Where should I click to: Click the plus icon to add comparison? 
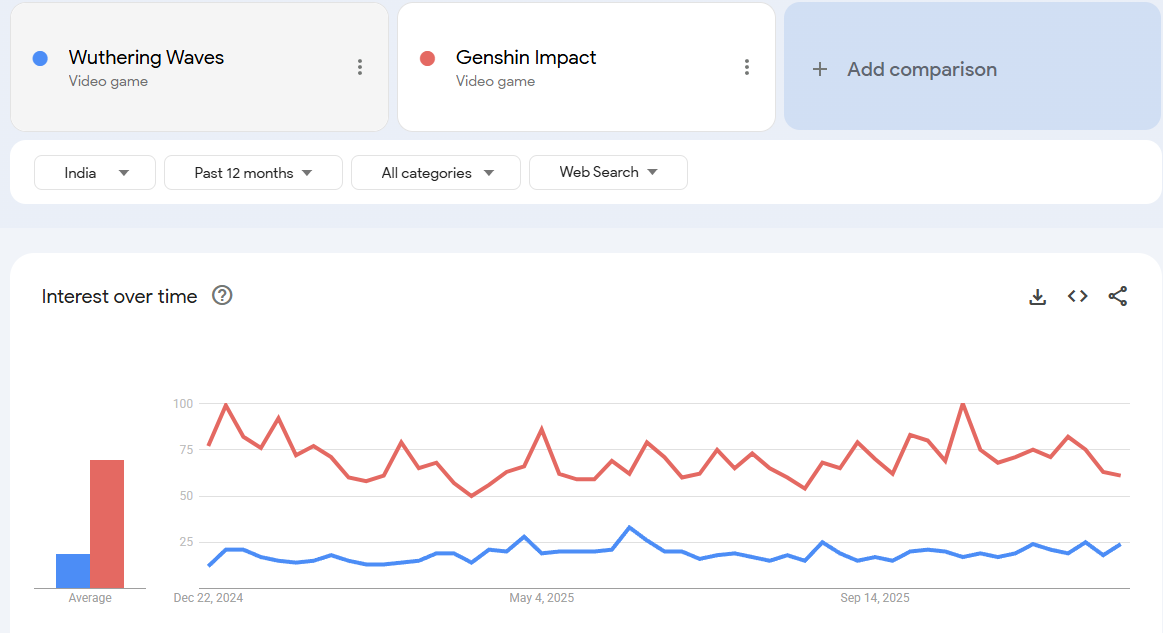coord(820,69)
